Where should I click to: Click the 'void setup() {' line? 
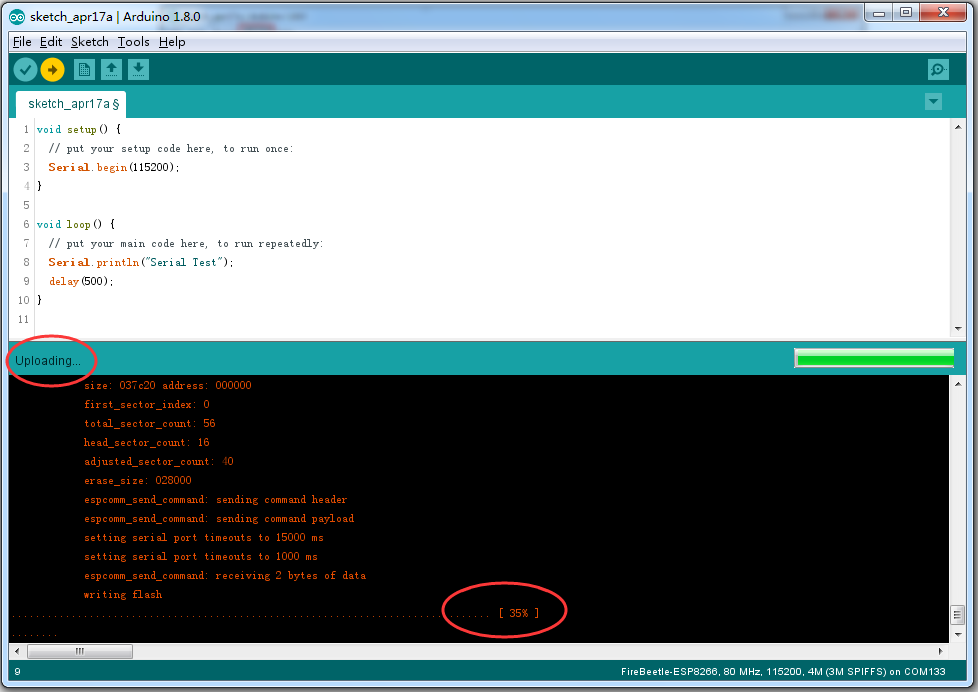coord(79,129)
